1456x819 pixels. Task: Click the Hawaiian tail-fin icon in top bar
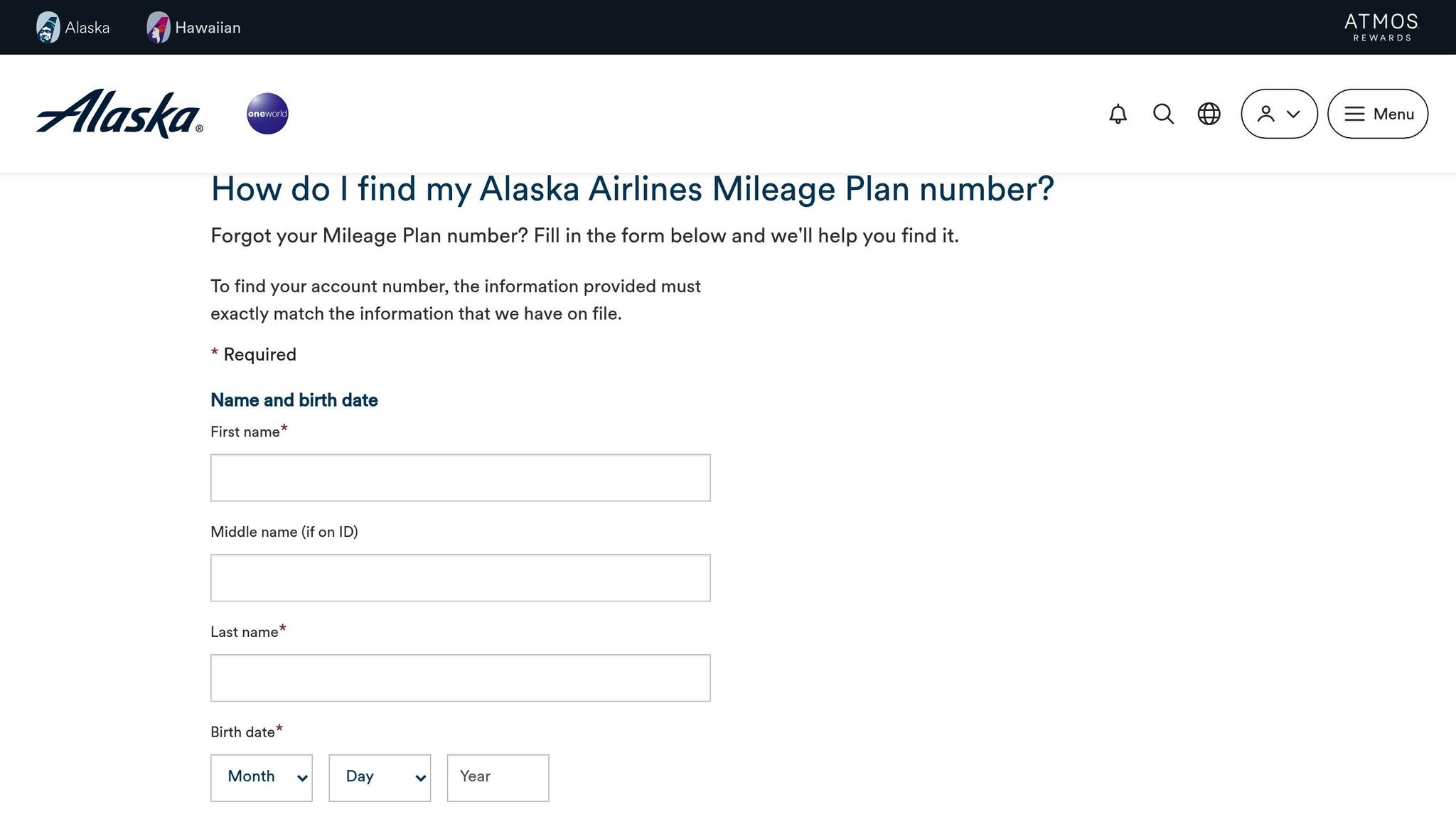point(158,27)
